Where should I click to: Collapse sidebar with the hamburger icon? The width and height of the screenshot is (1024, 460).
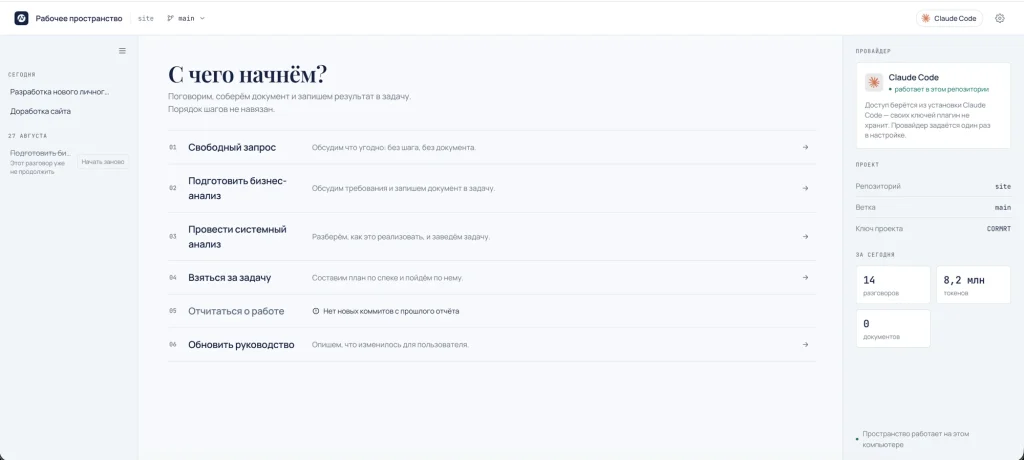[122, 51]
